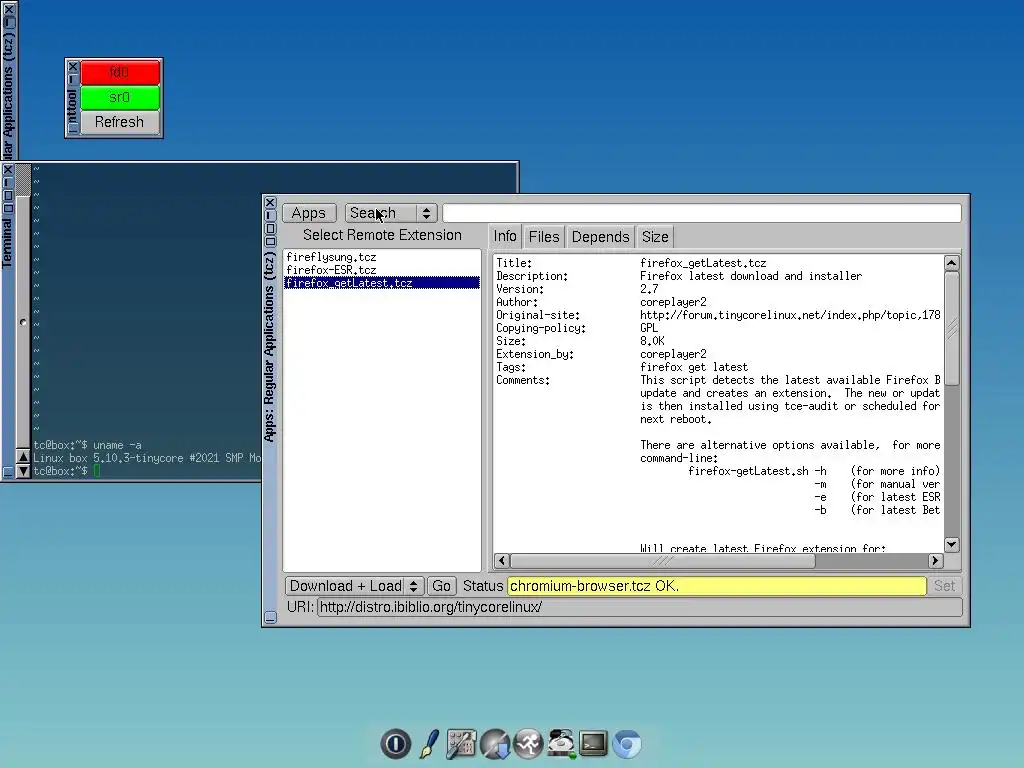Switch to the Depends tab
Image resolution: width=1024 pixels, height=768 pixels.
pos(600,236)
